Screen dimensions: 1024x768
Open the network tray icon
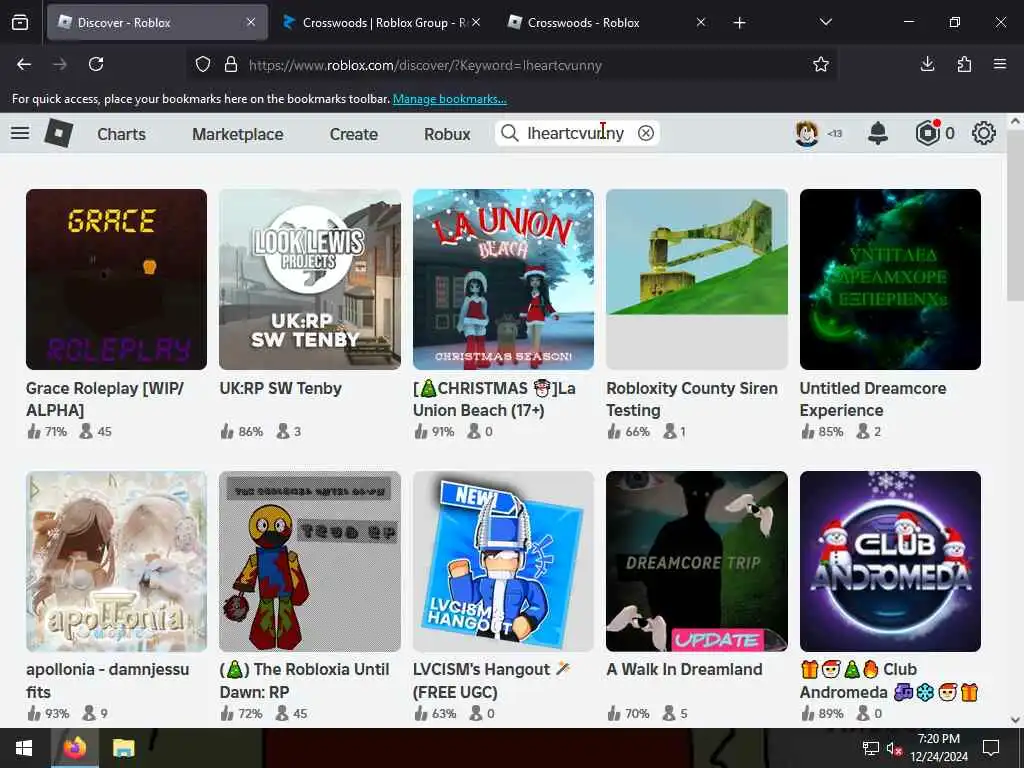click(x=870, y=748)
